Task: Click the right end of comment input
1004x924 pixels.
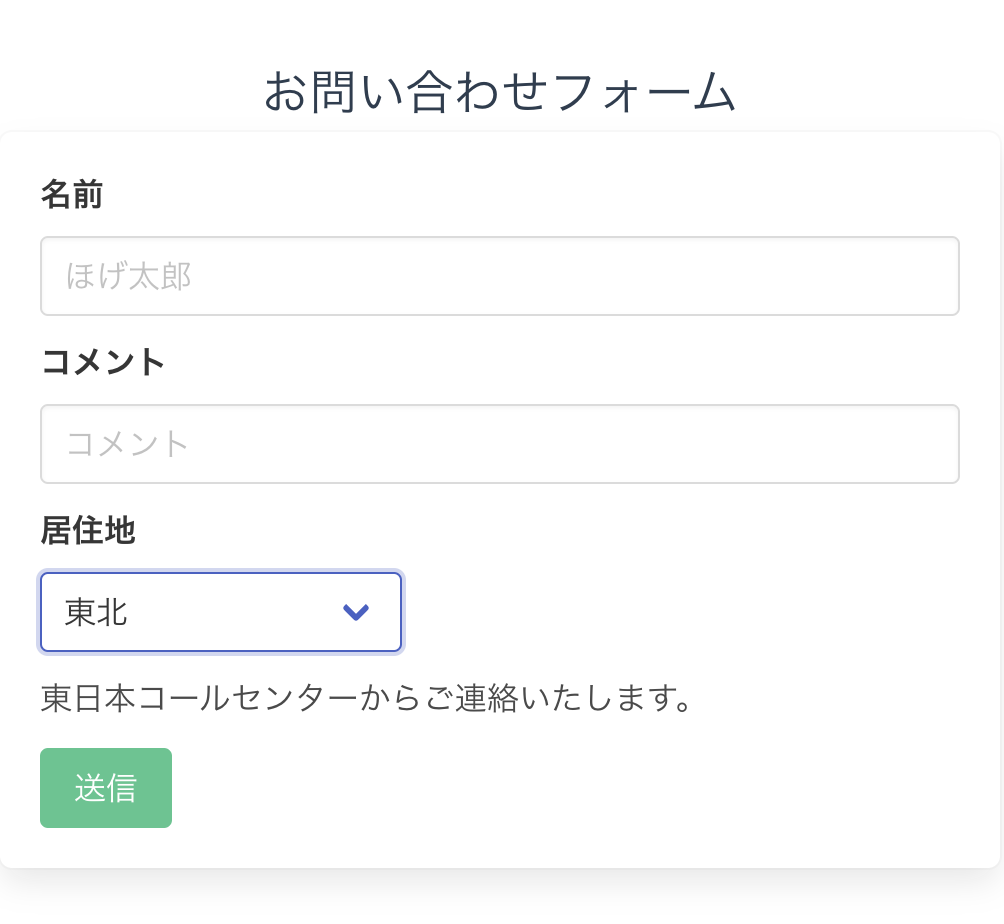Action: point(930,444)
